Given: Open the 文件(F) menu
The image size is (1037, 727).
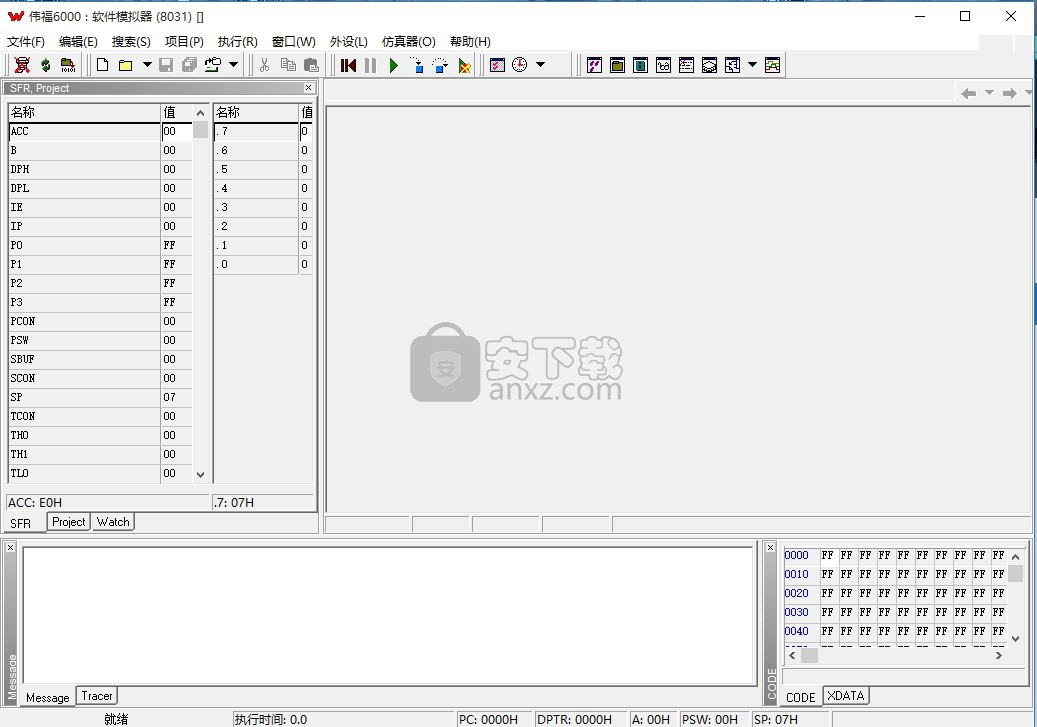Looking at the screenshot, I should coord(26,42).
